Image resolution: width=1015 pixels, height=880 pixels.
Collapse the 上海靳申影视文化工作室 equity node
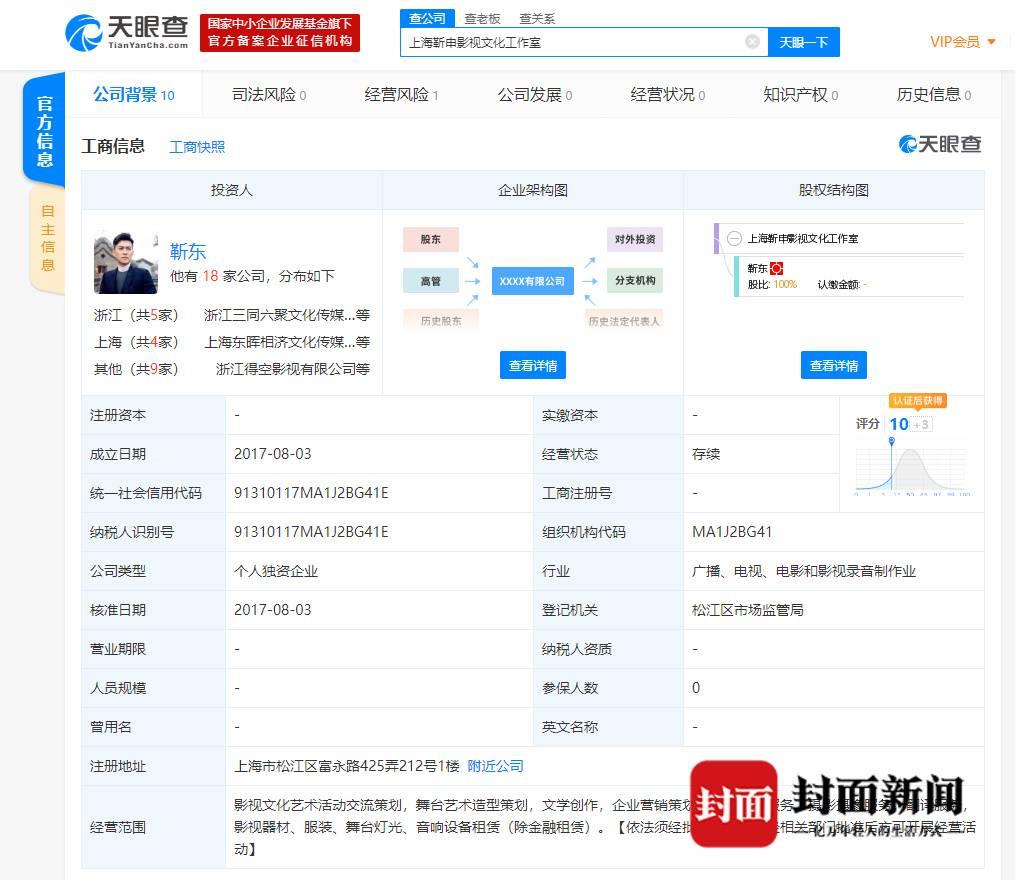tap(734, 239)
